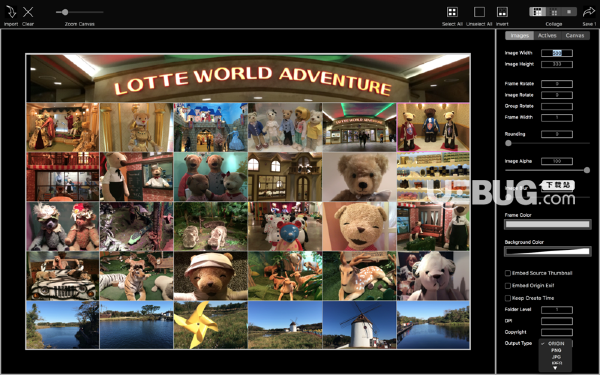Open the Frame Color swatch
The width and height of the screenshot is (600, 375).
(x=547, y=225)
